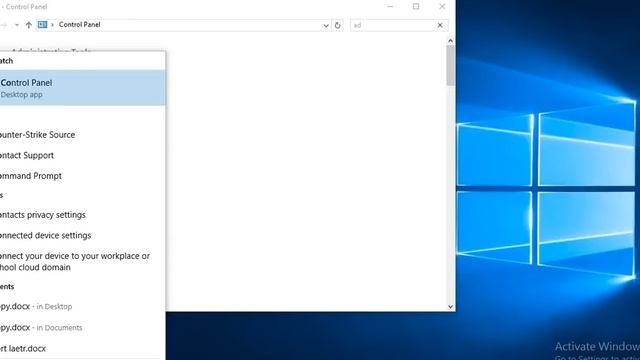Open the address bar history dropdown
Screen dimensions: 640x360
[326, 25]
